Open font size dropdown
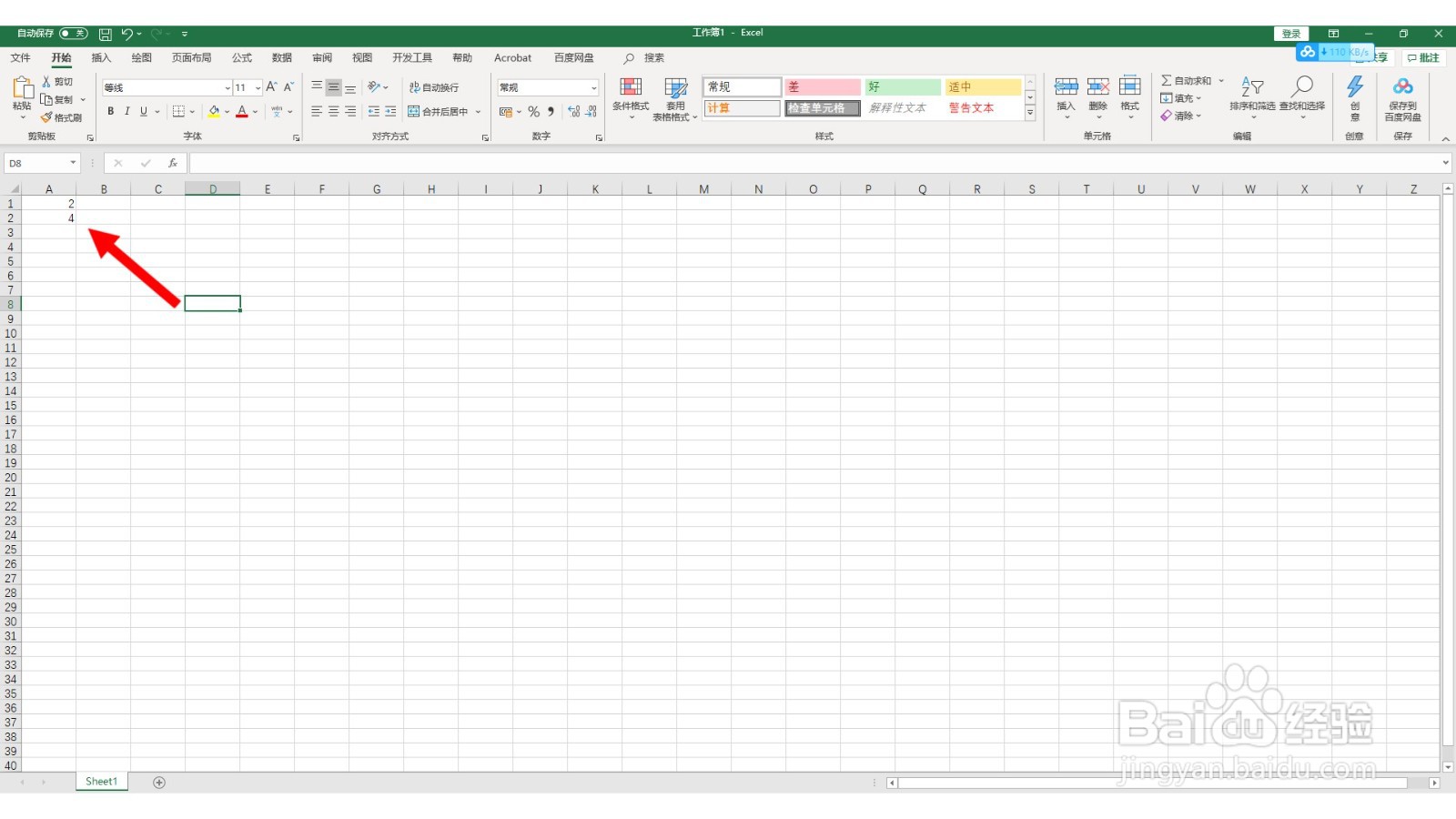 (258, 87)
